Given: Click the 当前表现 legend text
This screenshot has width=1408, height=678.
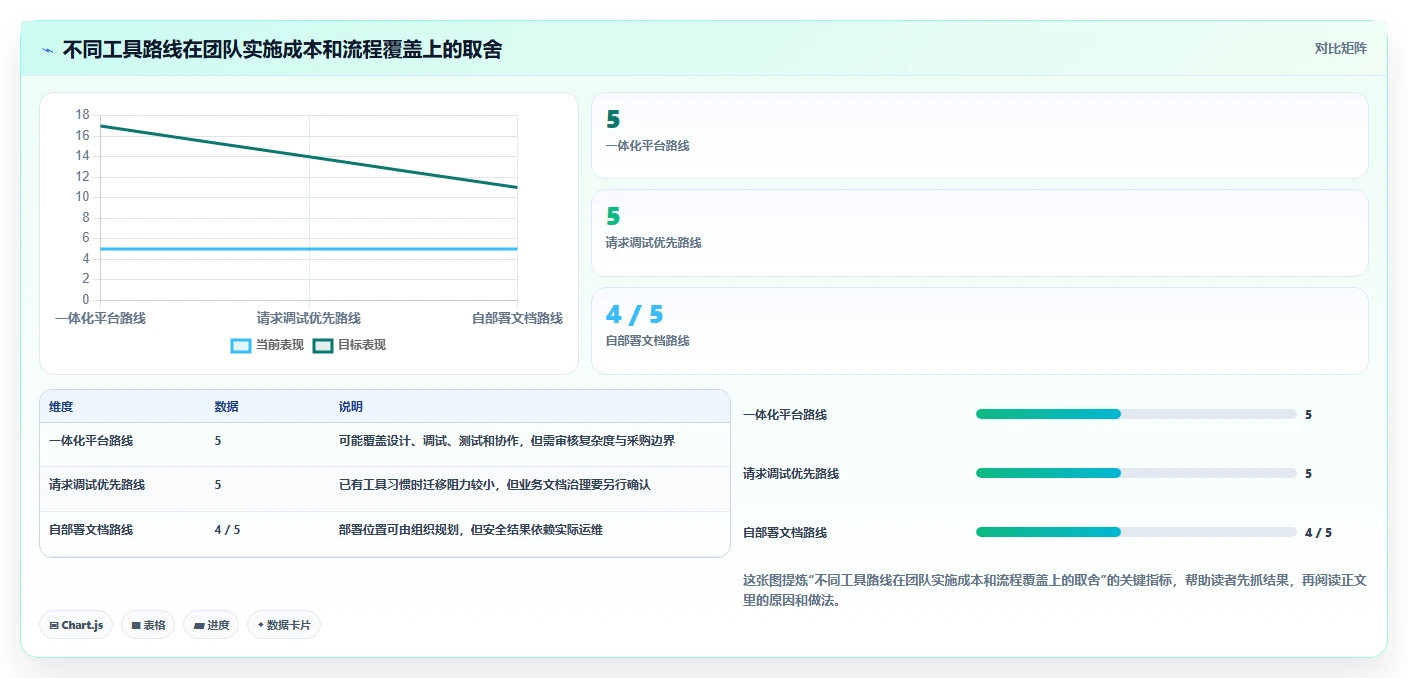Looking at the screenshot, I should (x=280, y=345).
